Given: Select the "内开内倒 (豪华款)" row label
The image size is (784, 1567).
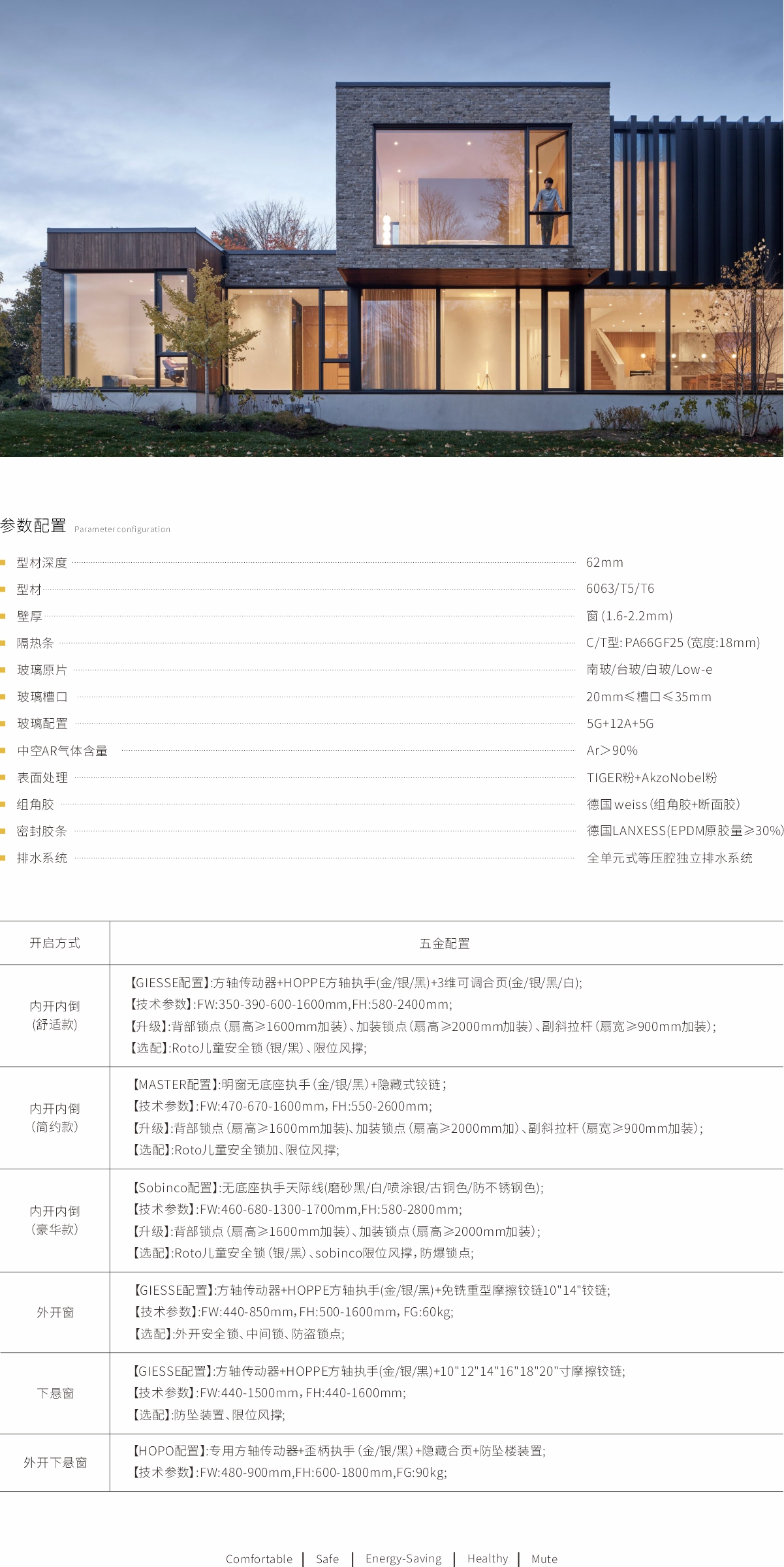Looking at the screenshot, I should 55,1220.
